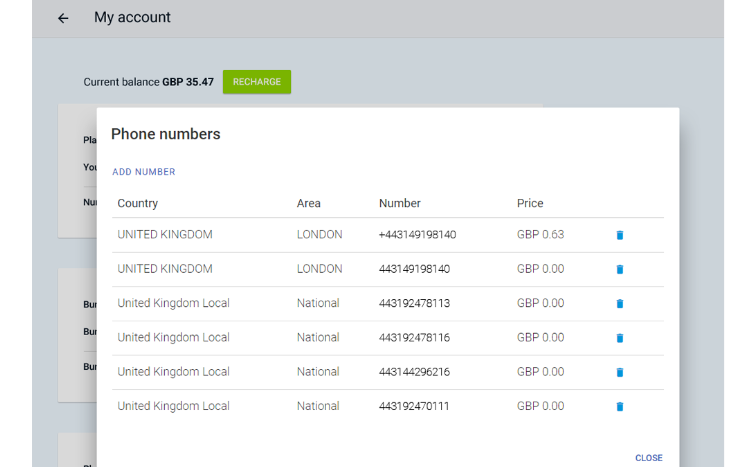Click the Country column header
The height and width of the screenshot is (467, 753).
pyautogui.click(x=138, y=203)
